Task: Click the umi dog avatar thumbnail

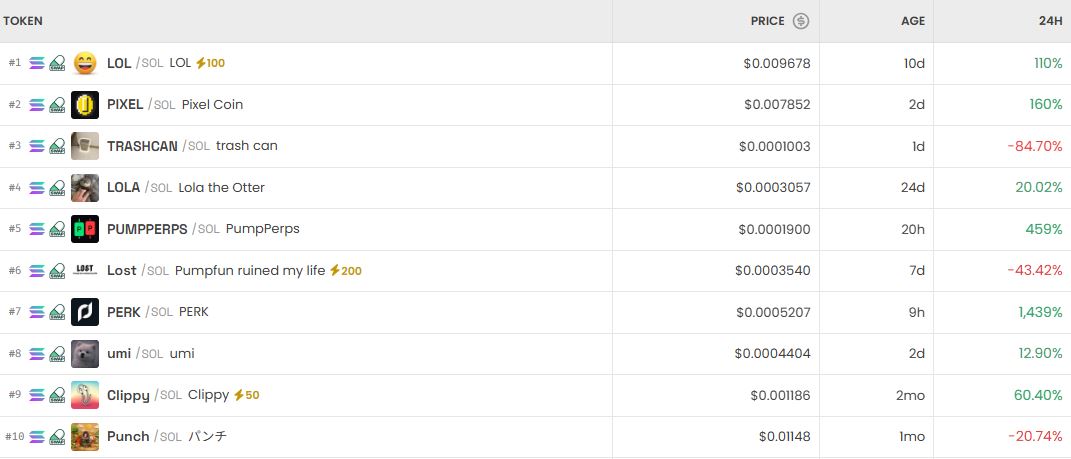Action: click(85, 354)
